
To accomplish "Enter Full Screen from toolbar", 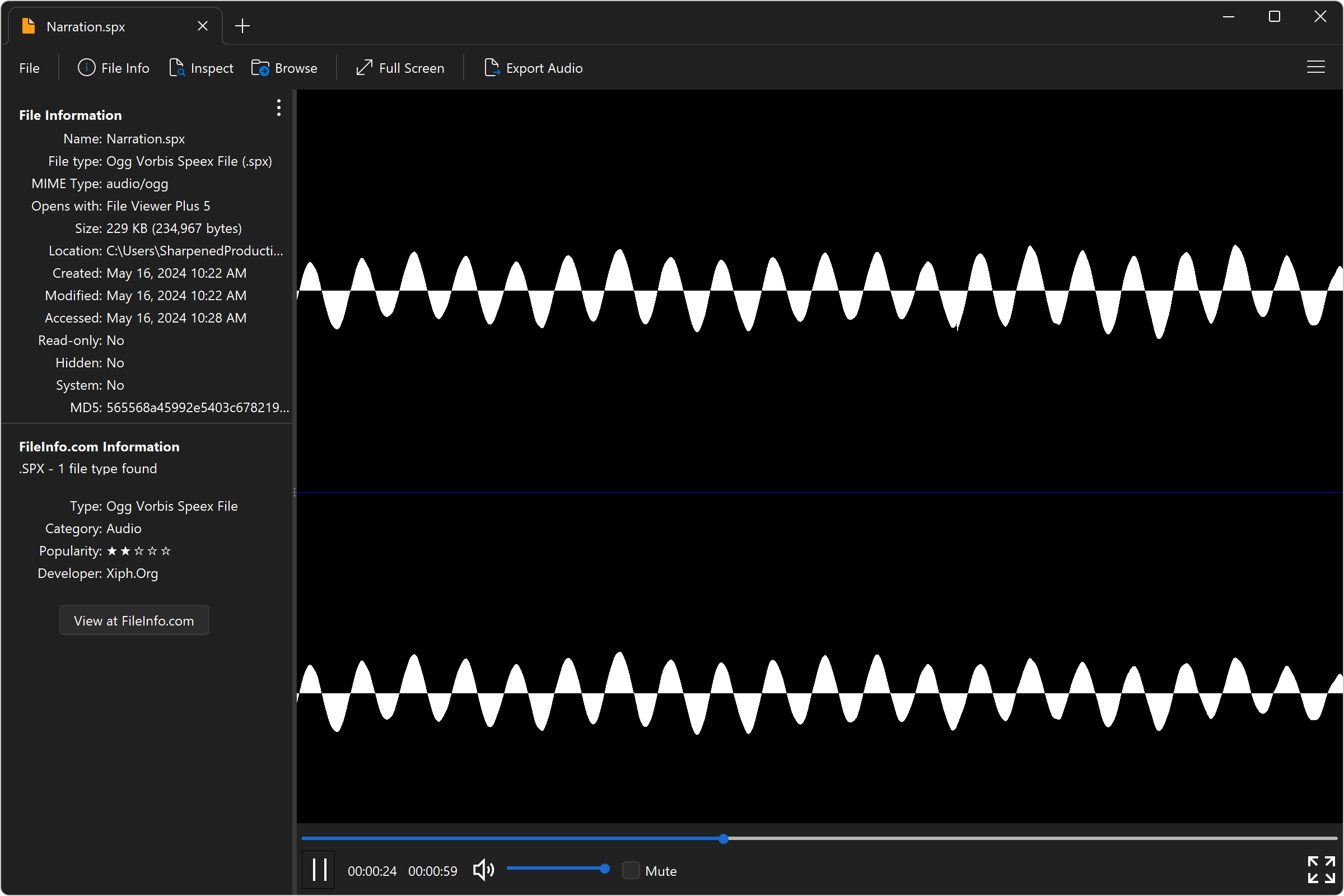I will tap(400, 68).
